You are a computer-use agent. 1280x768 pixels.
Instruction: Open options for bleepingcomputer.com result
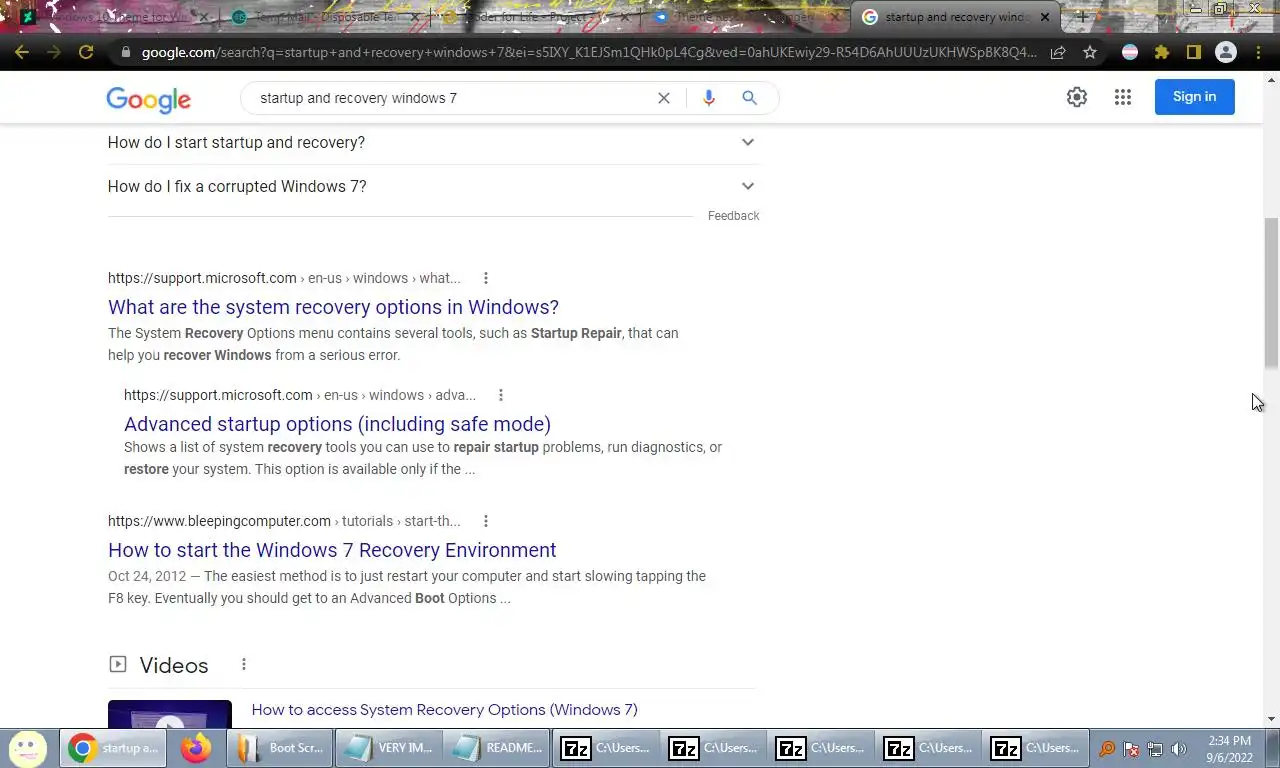[x=486, y=521]
